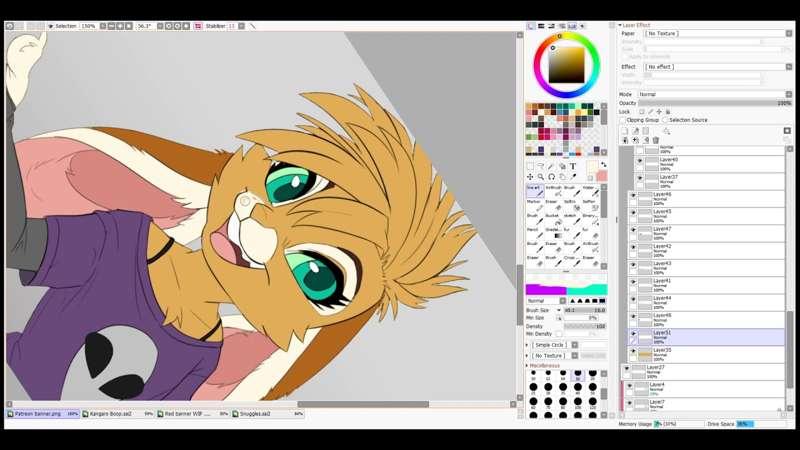Select Layer44 in the layer list

tap(706, 302)
